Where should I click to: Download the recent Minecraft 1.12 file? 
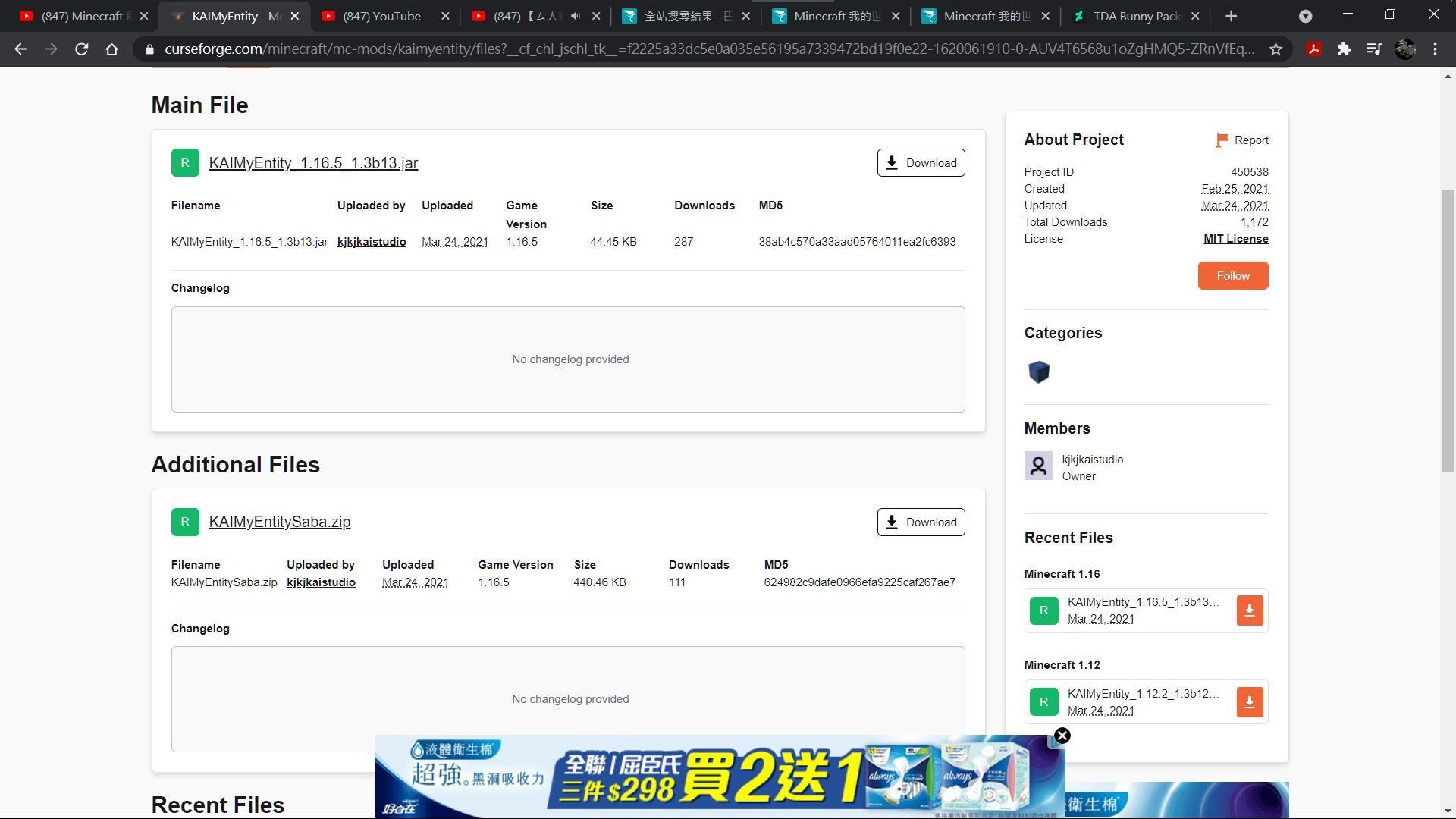point(1249,702)
